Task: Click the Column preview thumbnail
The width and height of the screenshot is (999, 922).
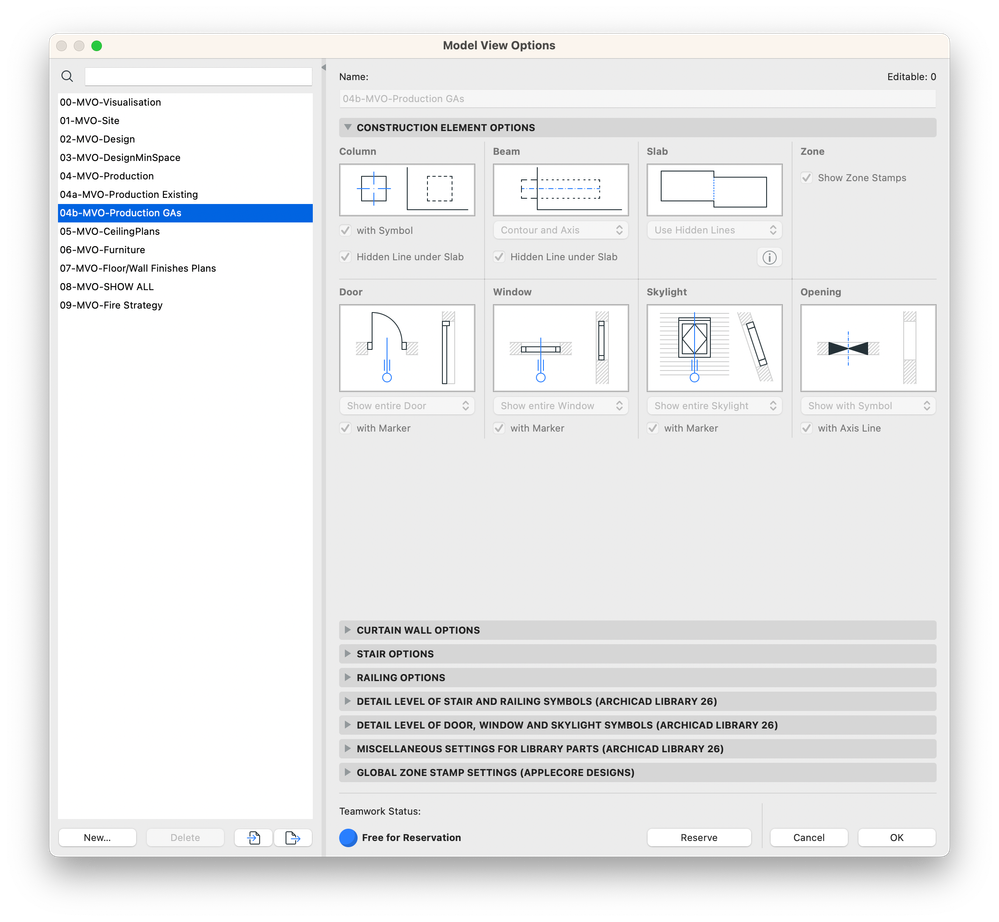Action: click(407, 190)
